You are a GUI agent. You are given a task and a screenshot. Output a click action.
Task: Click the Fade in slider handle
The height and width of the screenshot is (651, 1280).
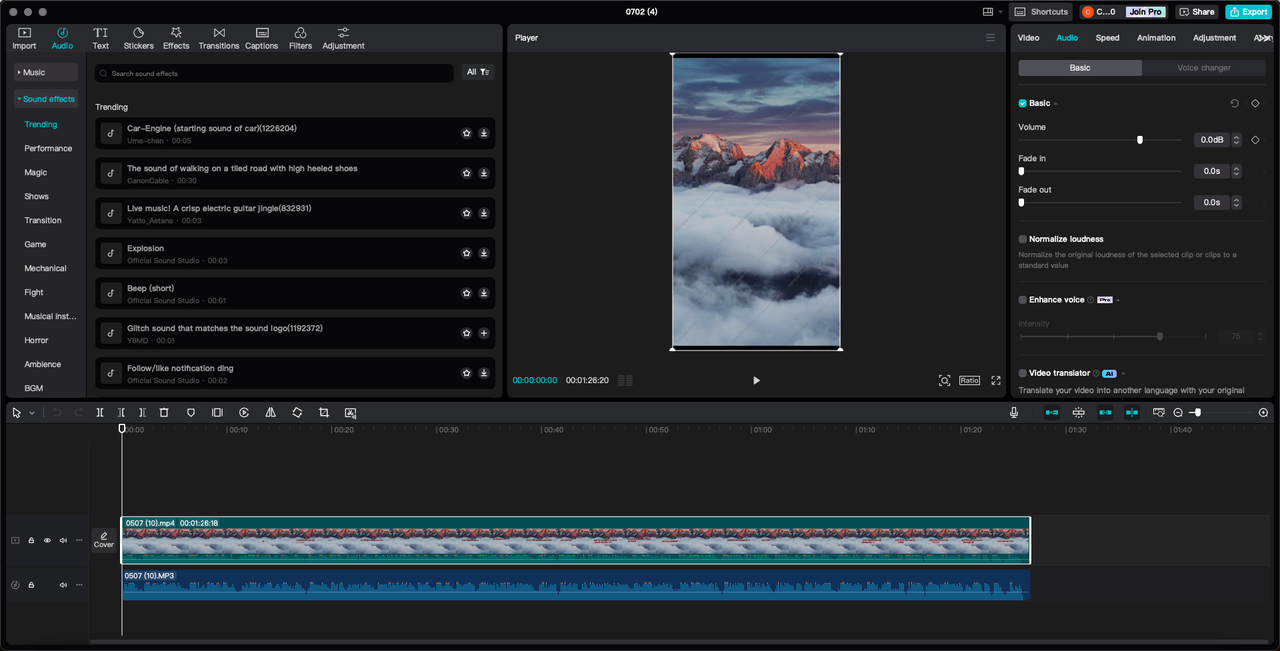pyautogui.click(x=1021, y=171)
